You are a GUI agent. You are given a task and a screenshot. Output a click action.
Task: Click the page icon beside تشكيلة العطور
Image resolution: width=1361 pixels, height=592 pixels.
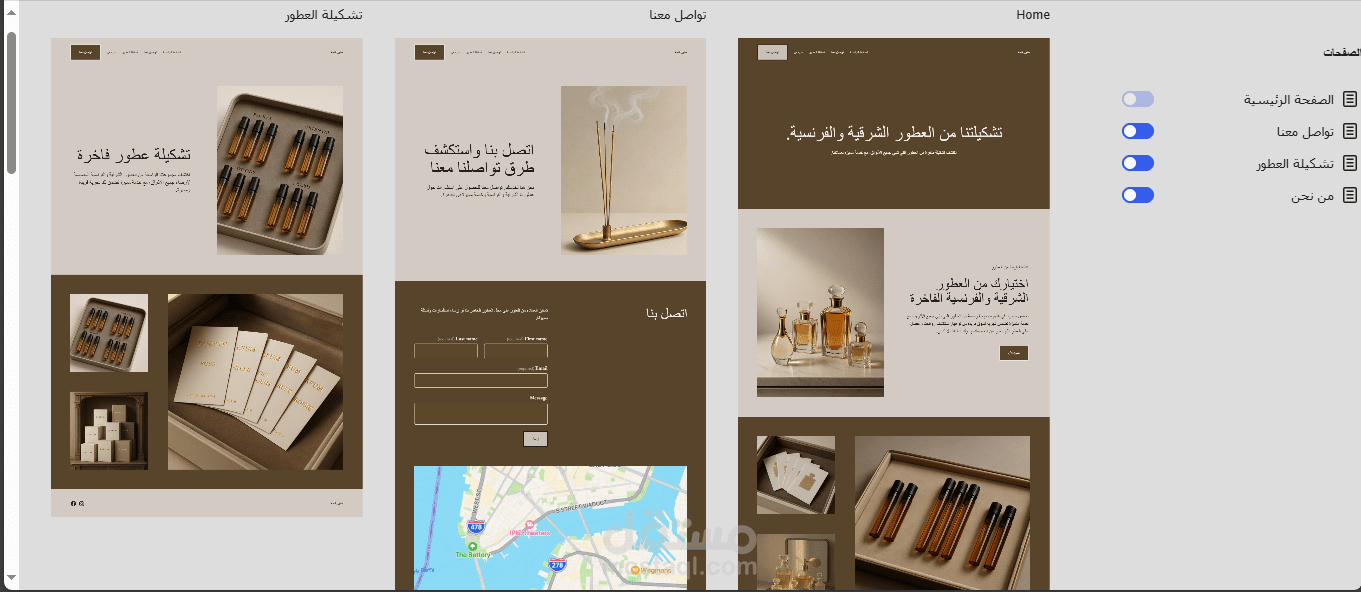click(1350, 163)
